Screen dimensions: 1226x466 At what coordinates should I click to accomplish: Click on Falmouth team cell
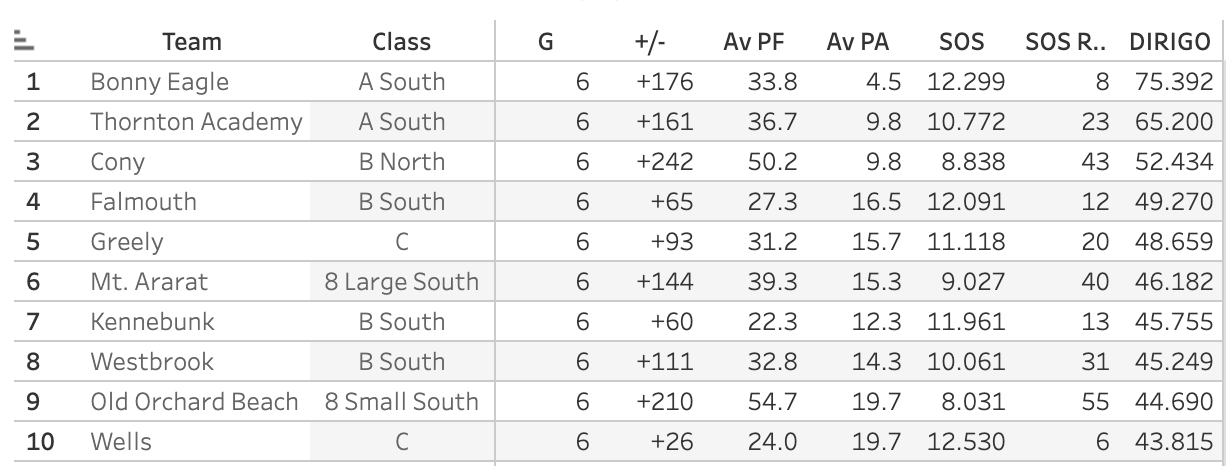pyautogui.click(x=143, y=202)
